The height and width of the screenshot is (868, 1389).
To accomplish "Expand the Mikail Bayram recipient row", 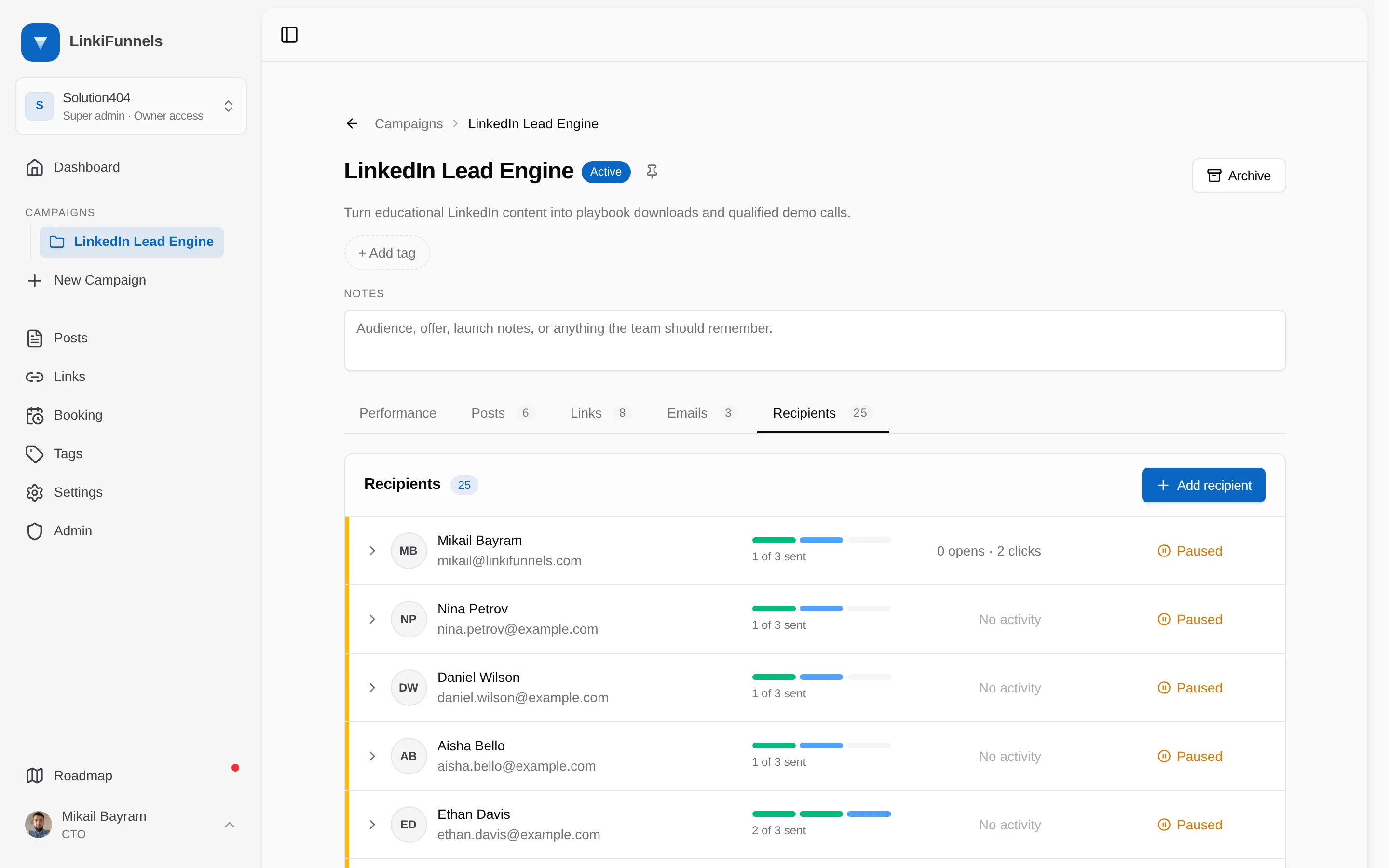I will 372,551.
